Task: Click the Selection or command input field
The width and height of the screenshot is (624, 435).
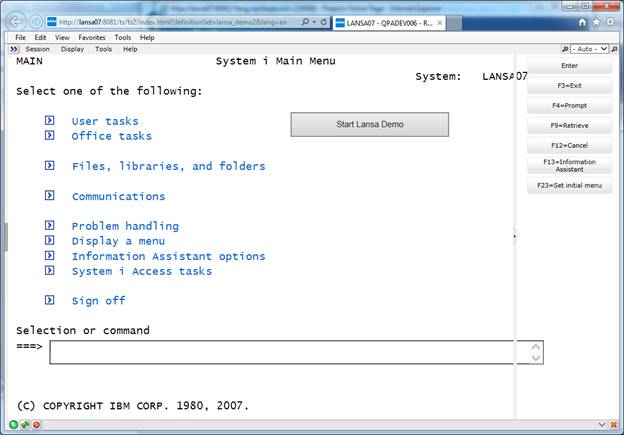Action: click(x=290, y=352)
